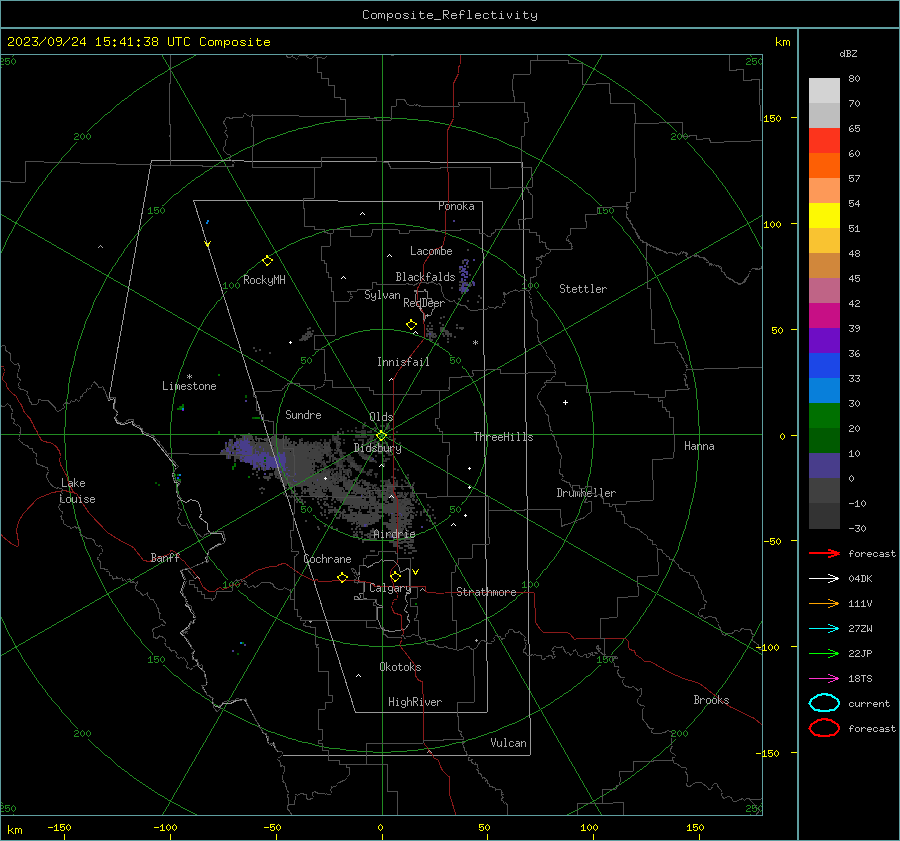The image size is (900, 841).
Task: Click the Innisfail city label
Action: (x=403, y=362)
